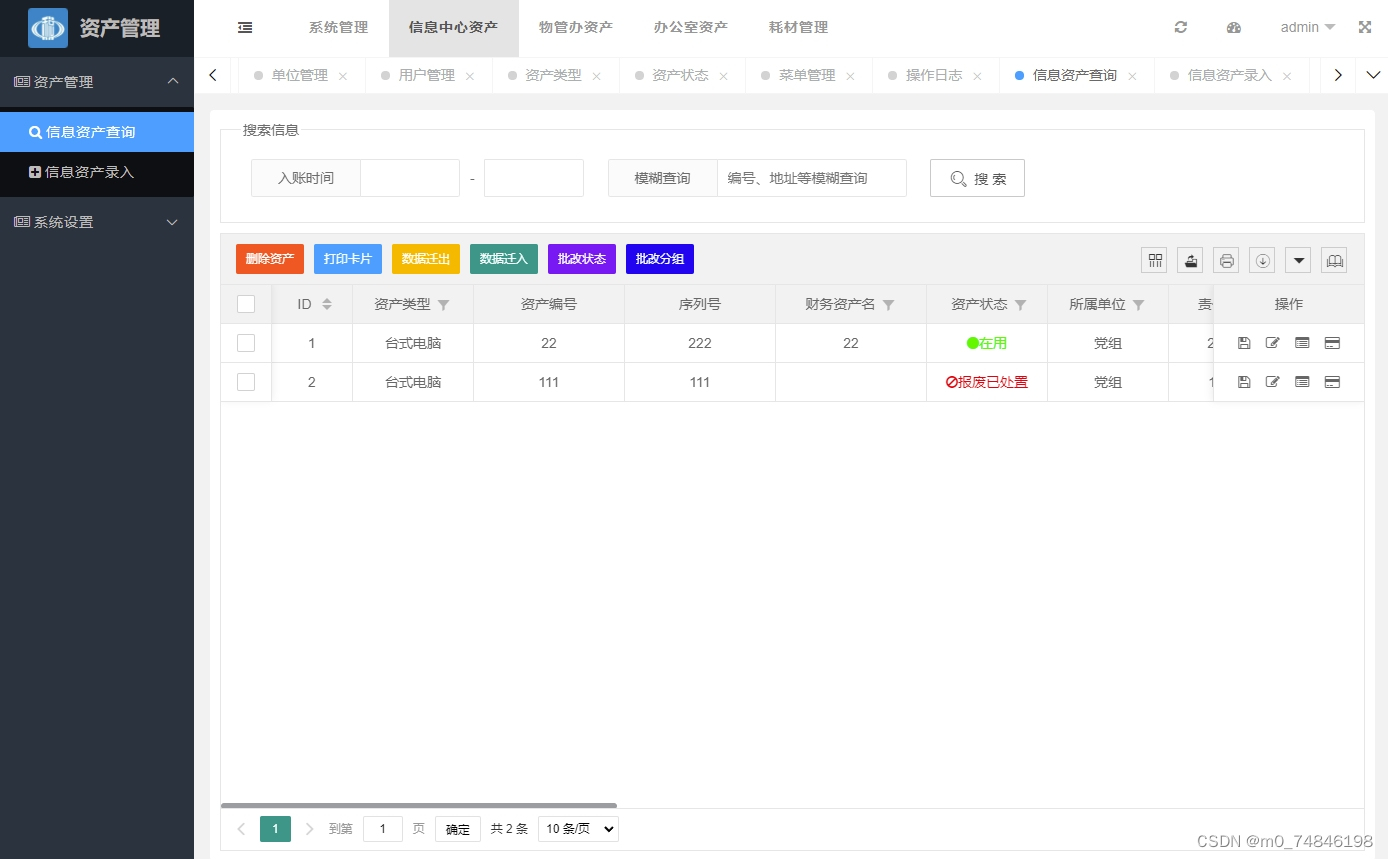
Task: Click the edit pencil icon for row ID 2
Action: 1272,382
